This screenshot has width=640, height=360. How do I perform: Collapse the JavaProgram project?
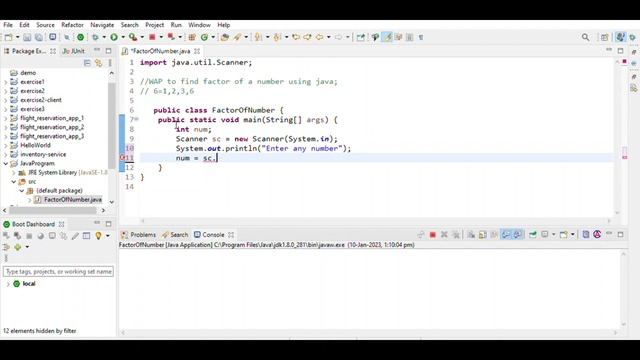point(6,164)
